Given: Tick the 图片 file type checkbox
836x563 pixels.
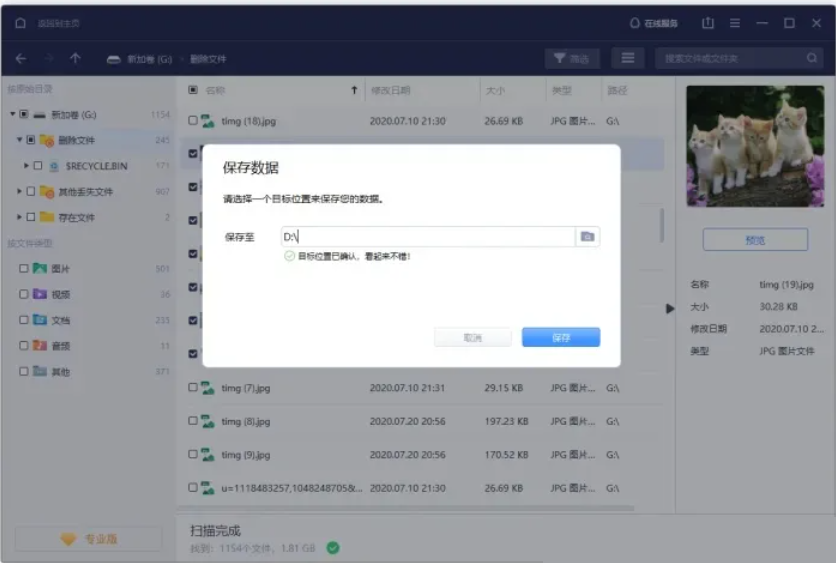Looking at the screenshot, I should click(x=24, y=269).
